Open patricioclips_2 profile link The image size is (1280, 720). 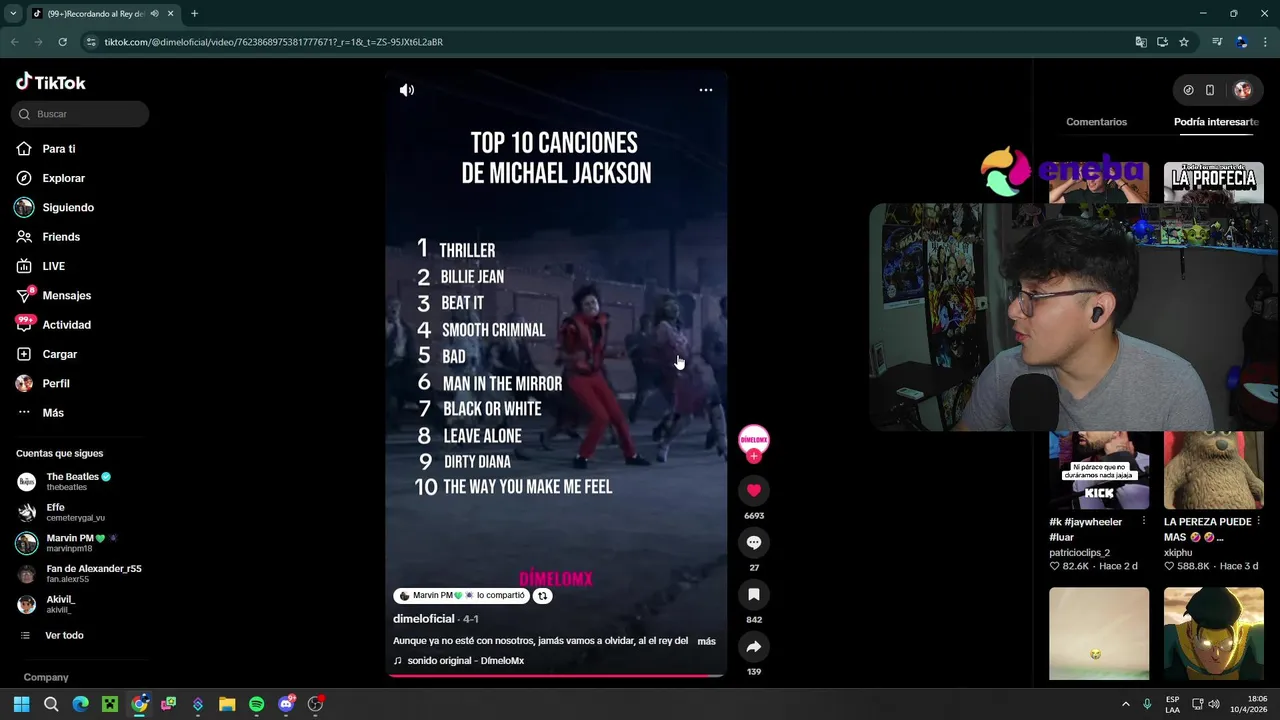1079,552
